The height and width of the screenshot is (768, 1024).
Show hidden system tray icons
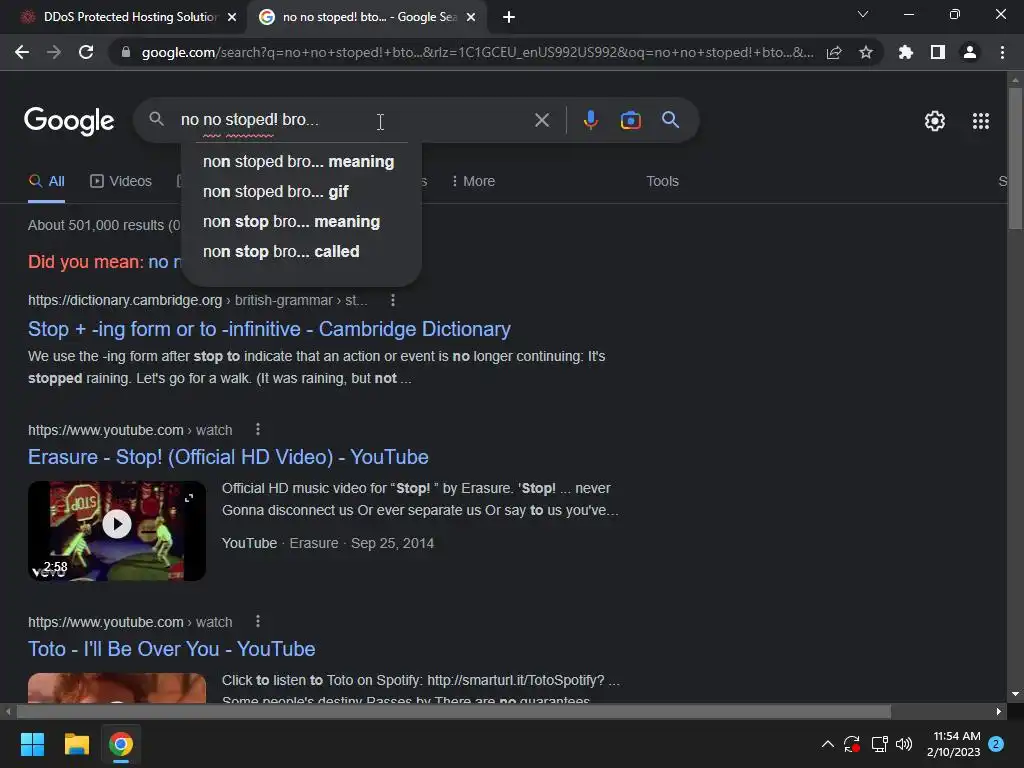pos(827,744)
